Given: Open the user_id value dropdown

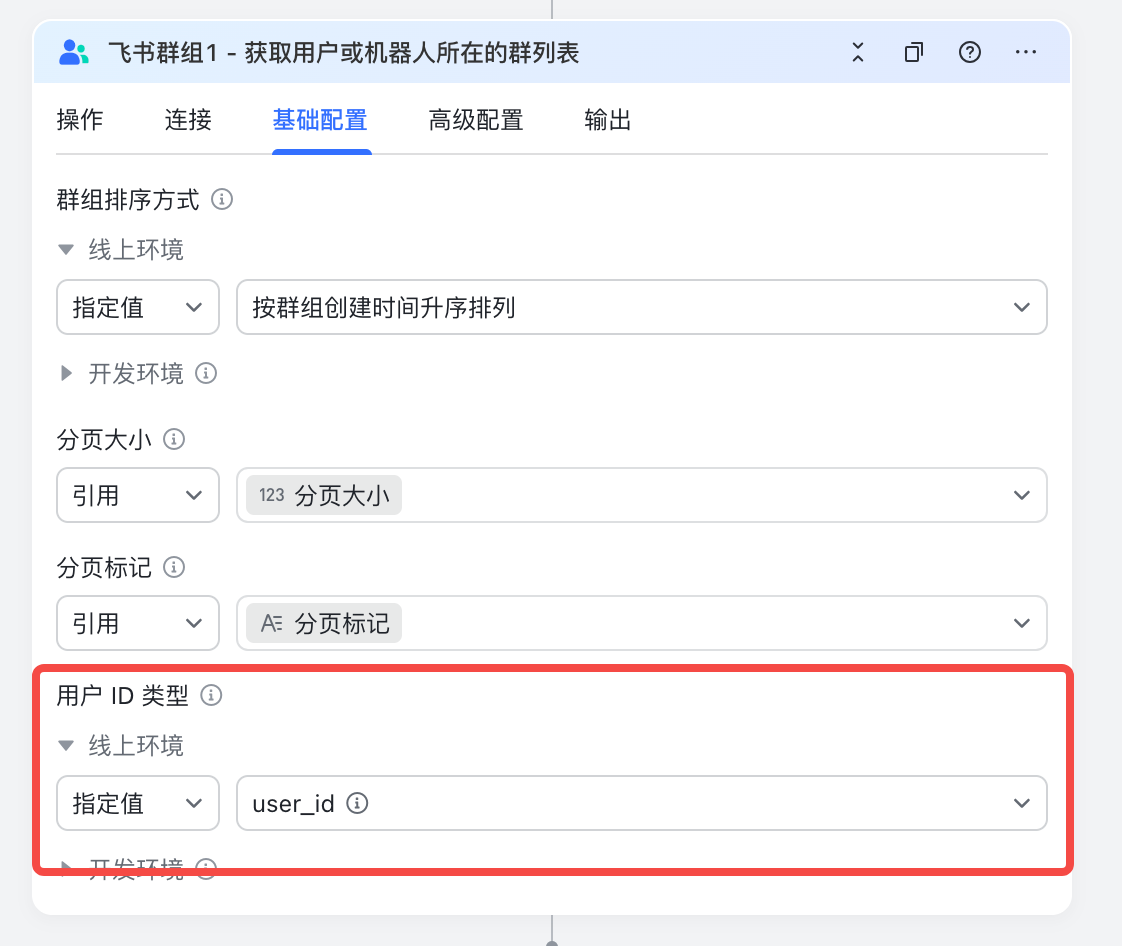Looking at the screenshot, I should [642, 803].
